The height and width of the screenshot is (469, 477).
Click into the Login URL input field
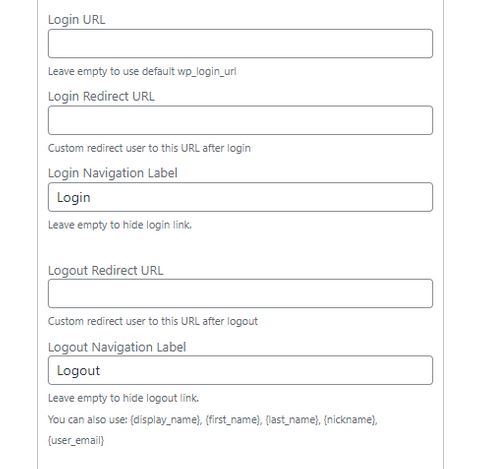click(x=240, y=44)
